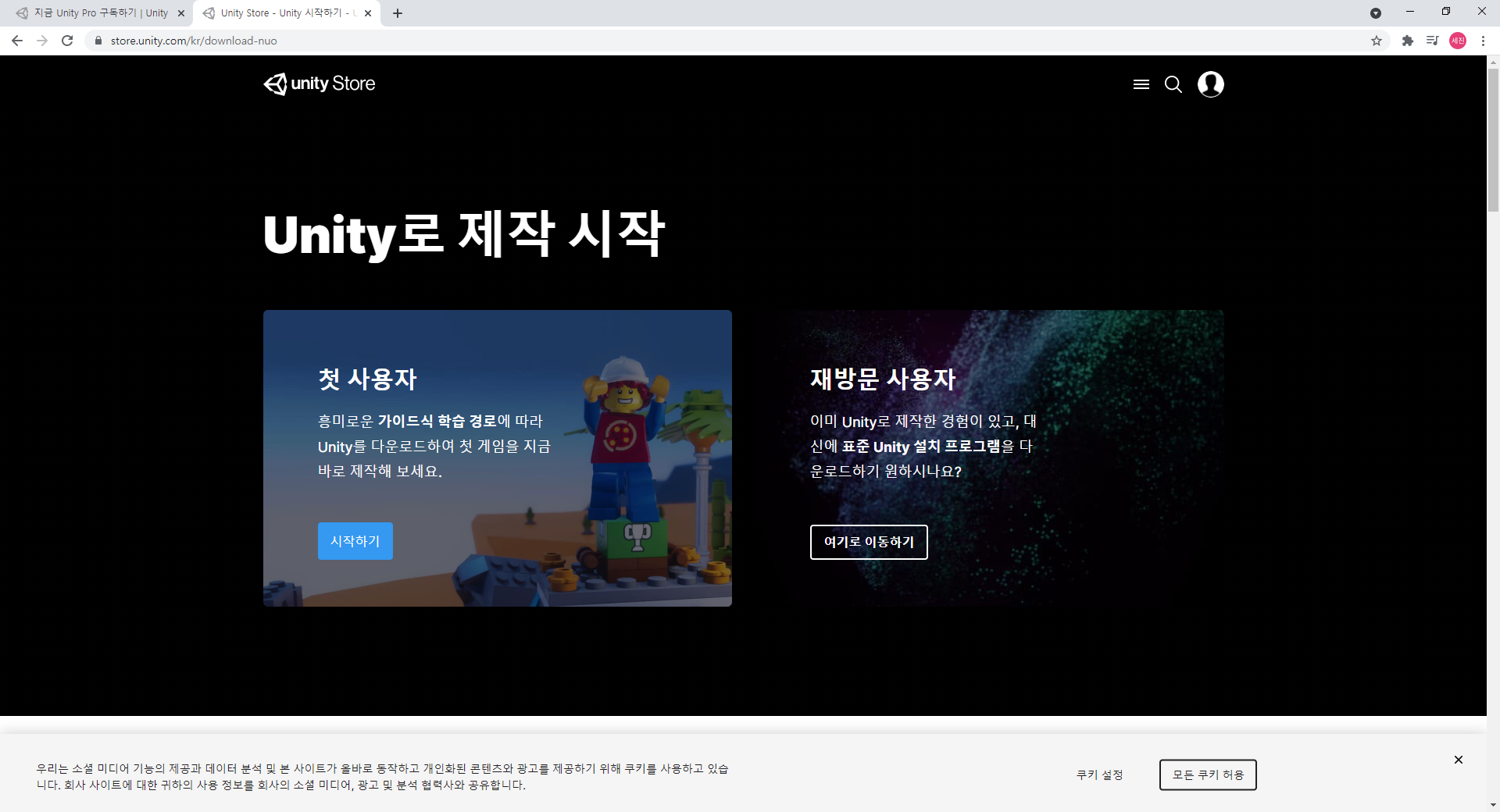Open the tab search dropdown arrow
1500x812 pixels.
1376,13
